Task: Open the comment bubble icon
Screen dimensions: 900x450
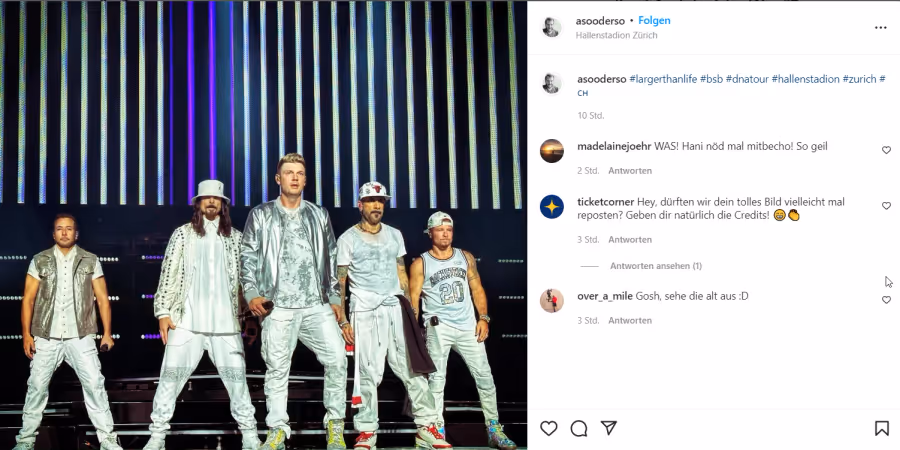Action: coord(579,428)
